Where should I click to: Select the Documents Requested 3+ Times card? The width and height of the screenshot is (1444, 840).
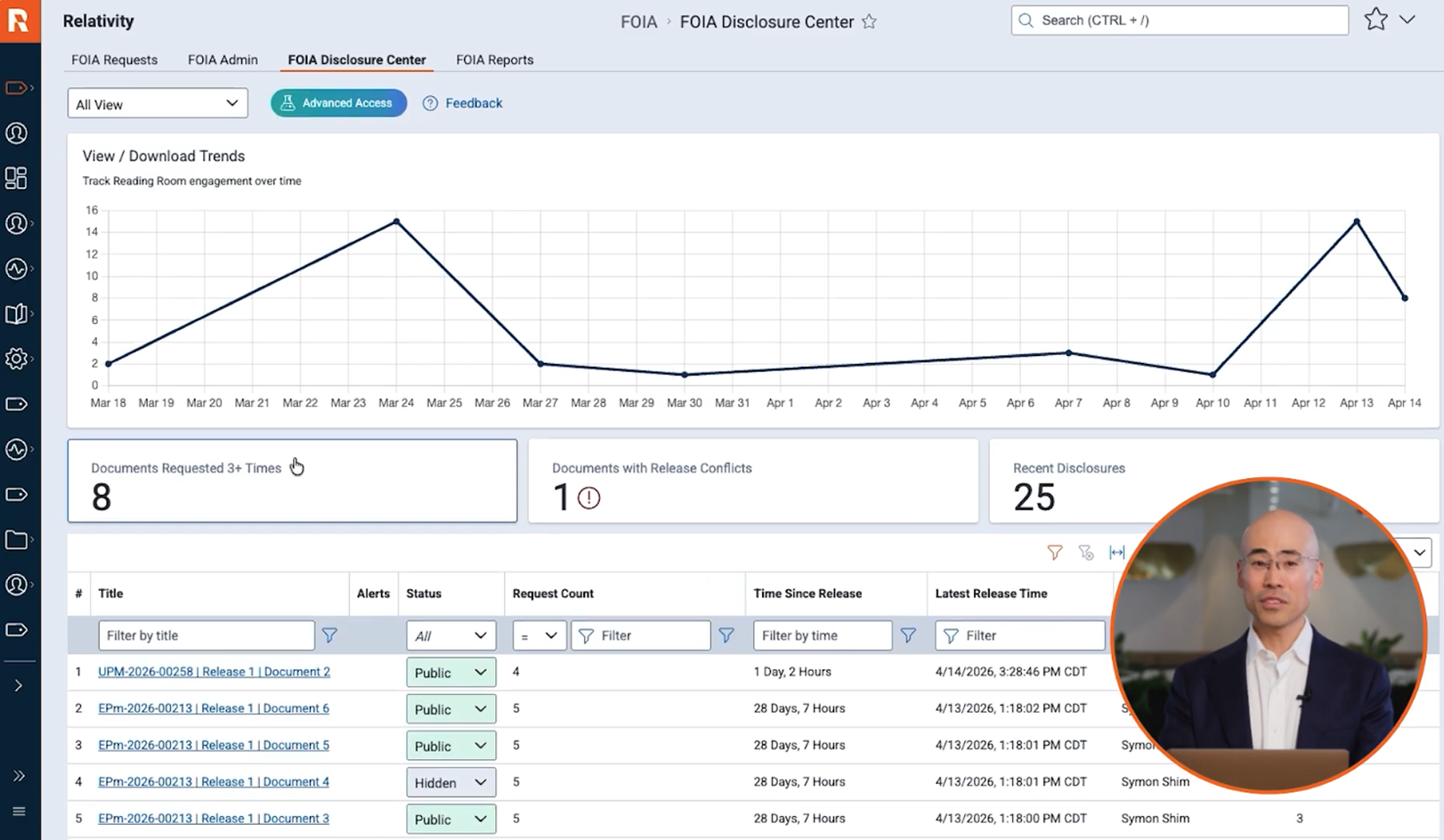pyautogui.click(x=292, y=481)
